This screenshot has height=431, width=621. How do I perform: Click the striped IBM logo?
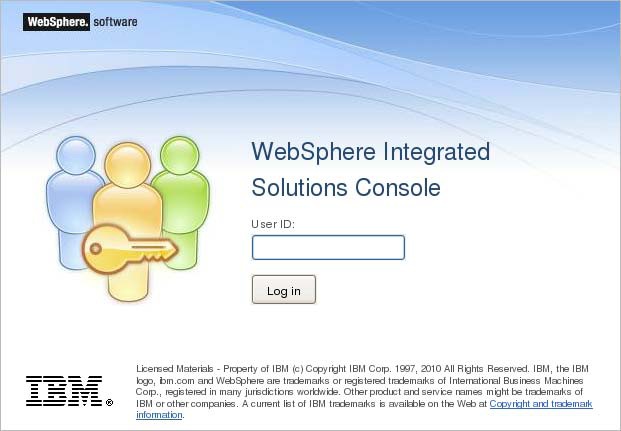point(64,391)
